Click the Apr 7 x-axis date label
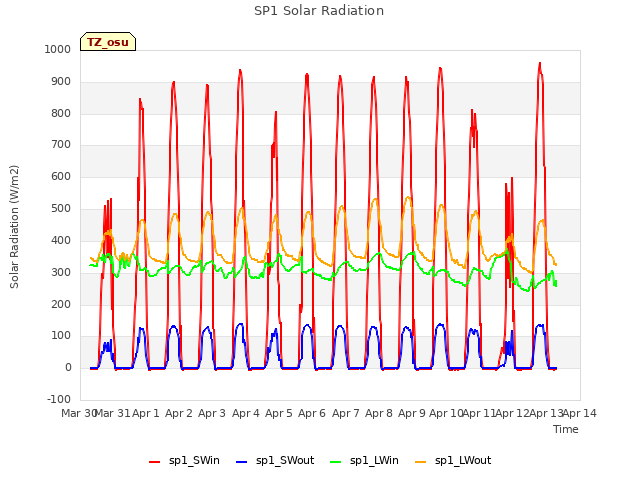640x480 pixels. click(346, 413)
